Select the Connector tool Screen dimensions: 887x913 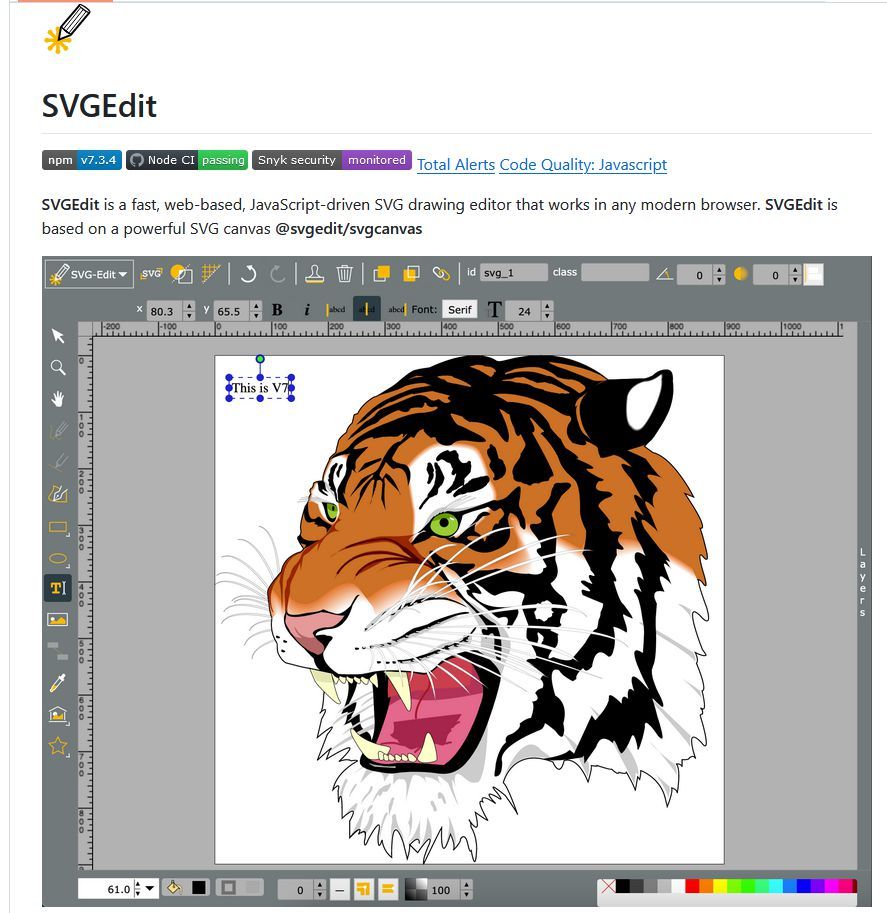(58, 651)
